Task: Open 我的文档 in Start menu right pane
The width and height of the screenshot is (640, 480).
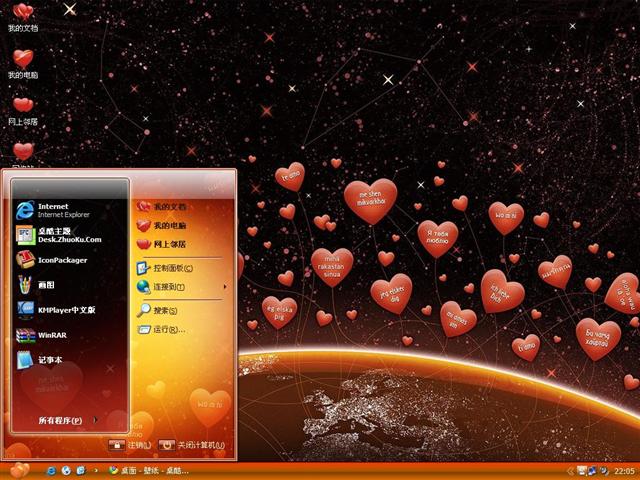Action: pos(162,207)
